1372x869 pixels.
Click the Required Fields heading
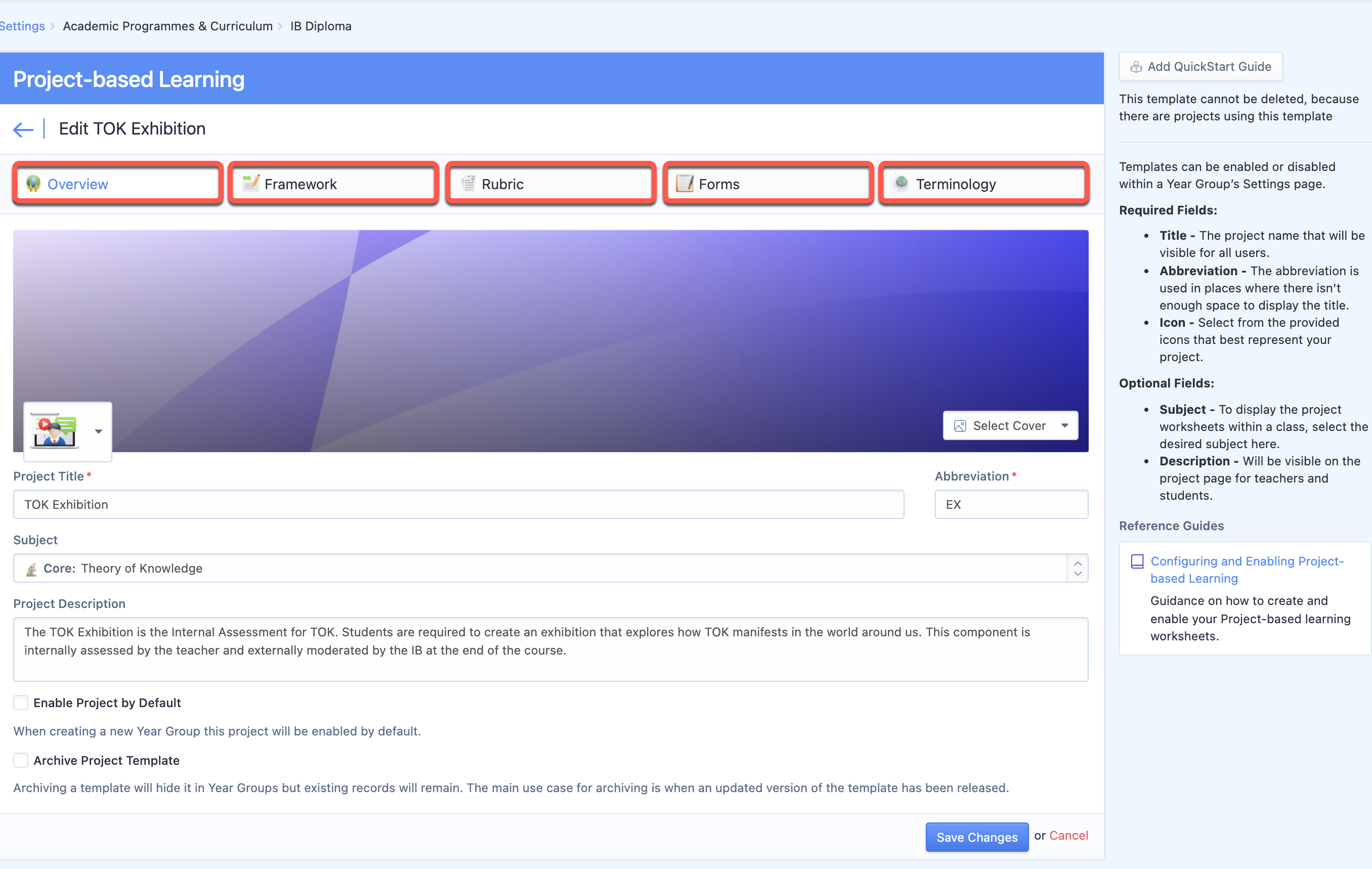(1168, 210)
